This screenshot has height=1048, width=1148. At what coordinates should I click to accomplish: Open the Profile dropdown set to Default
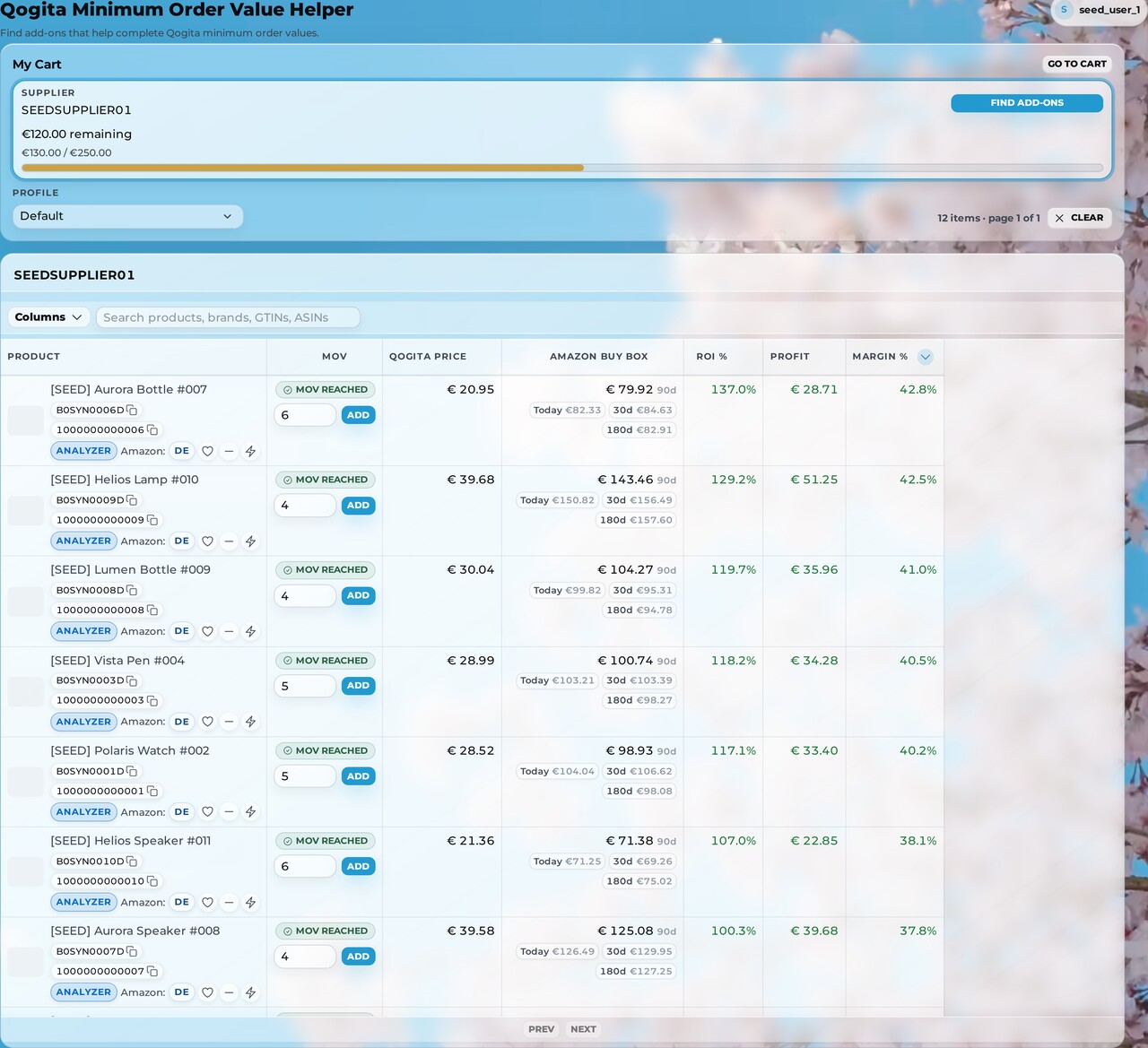tap(127, 216)
